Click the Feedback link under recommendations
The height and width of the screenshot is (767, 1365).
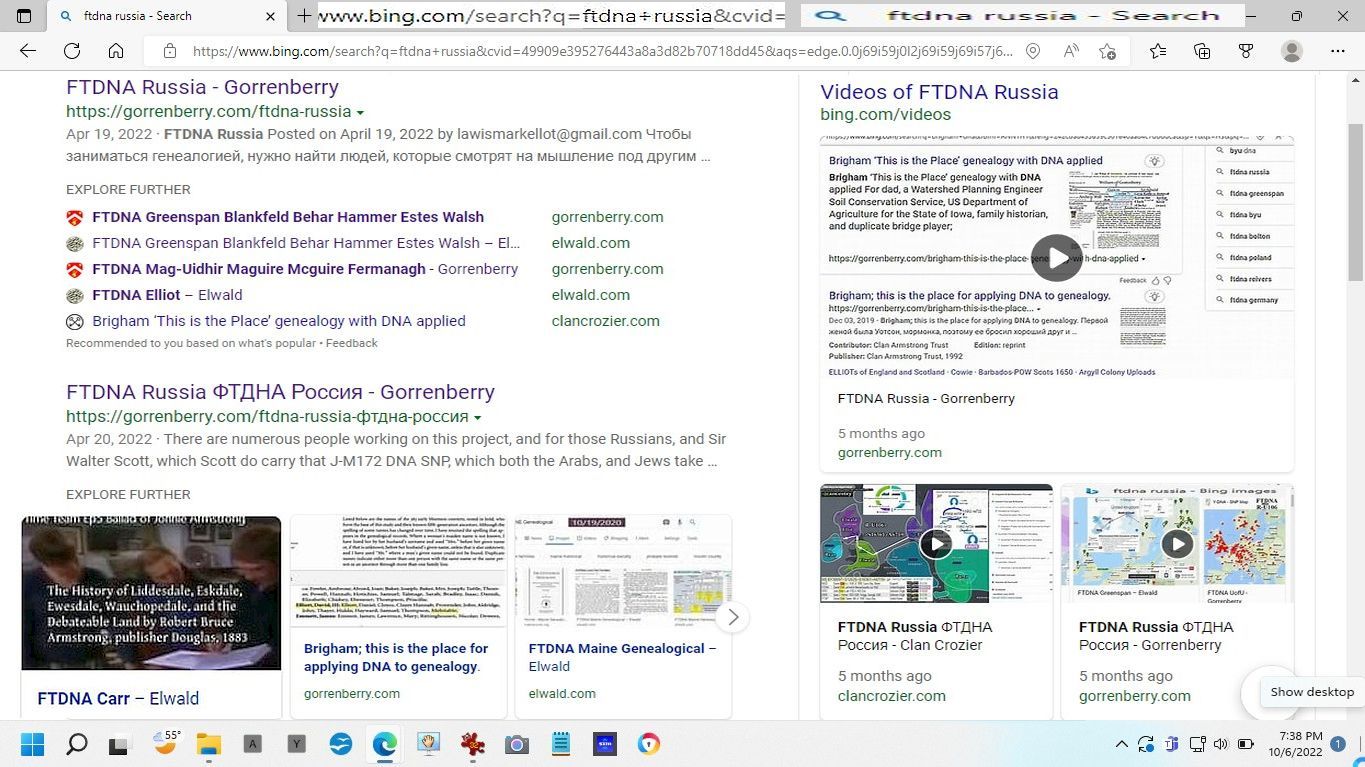tap(351, 343)
